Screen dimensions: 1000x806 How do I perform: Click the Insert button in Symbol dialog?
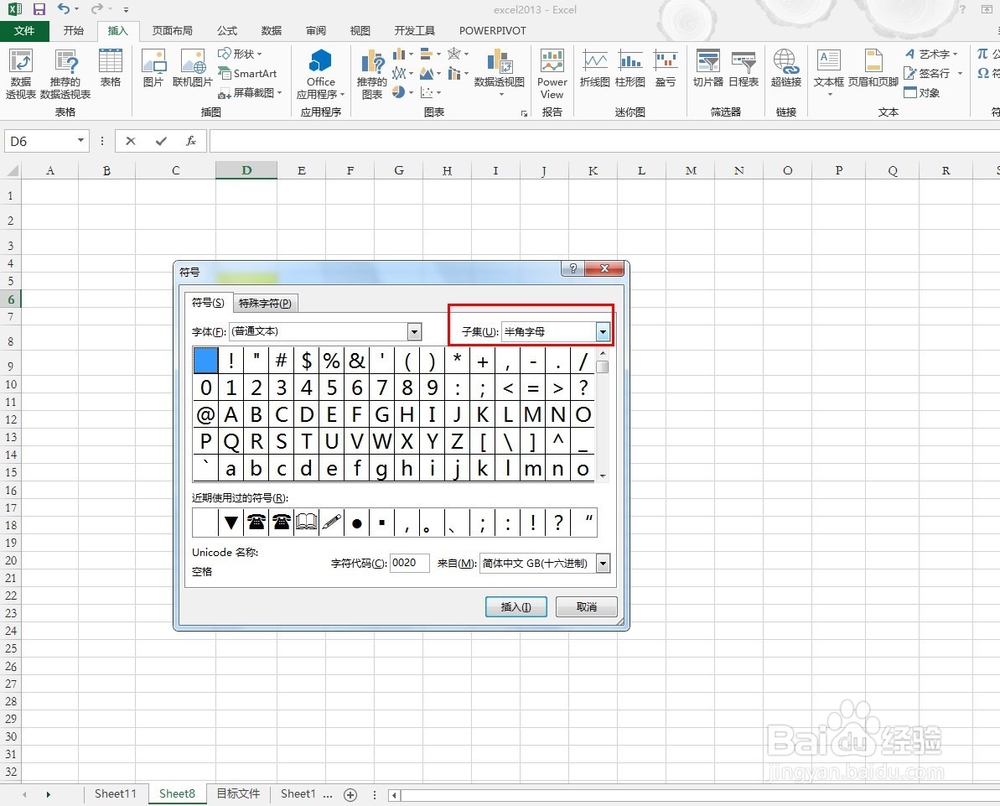pos(516,606)
